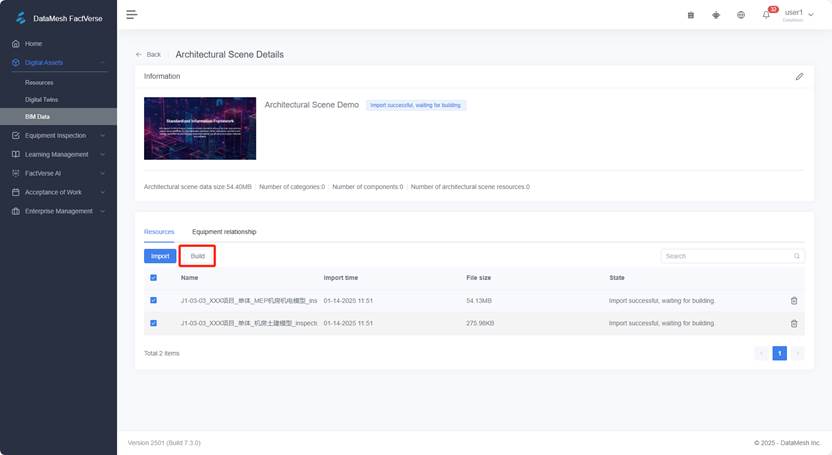
Task: Click the Build button
Action: coord(198,256)
